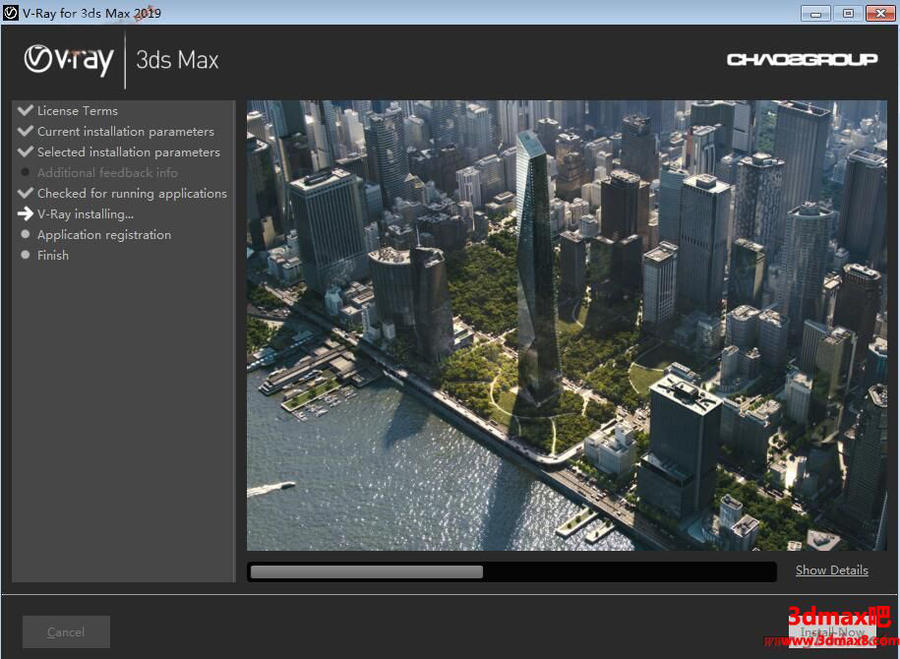Click the V-Ray logo in the header
Viewport: 900px width, 659px height.
tap(67, 60)
